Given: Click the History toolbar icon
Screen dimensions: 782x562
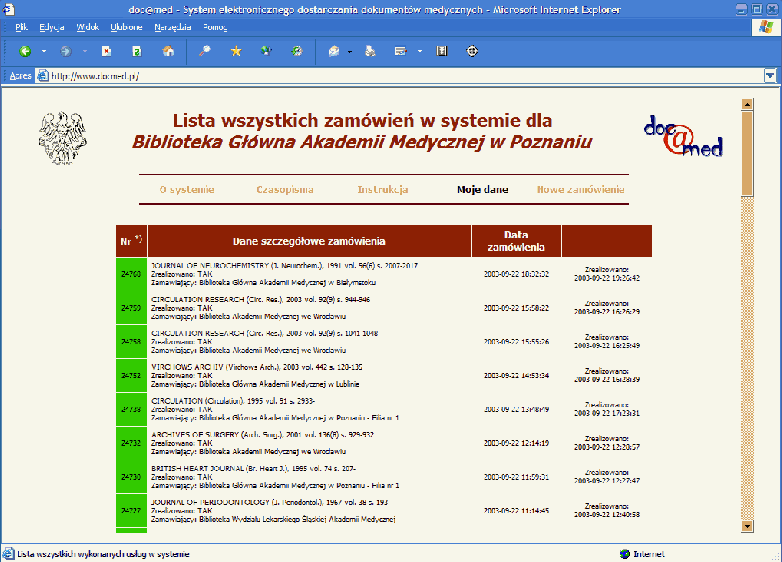Looking at the screenshot, I should 297,51.
